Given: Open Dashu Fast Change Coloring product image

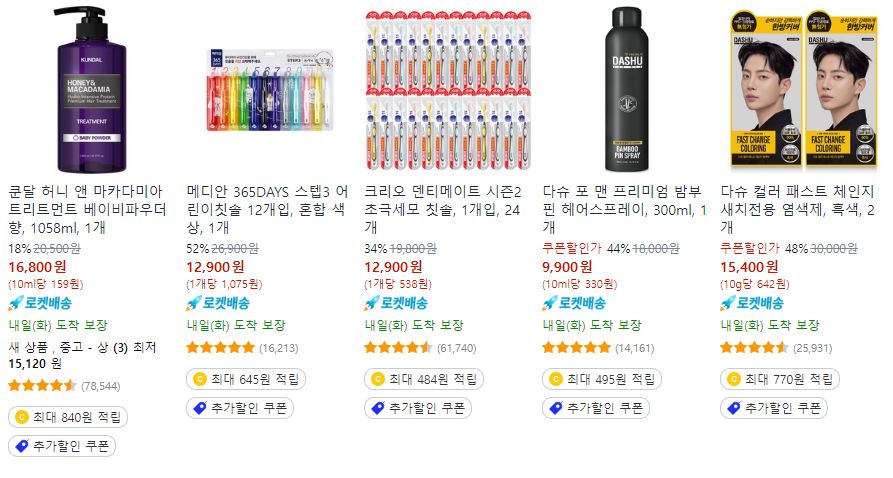Looking at the screenshot, I should [804, 89].
